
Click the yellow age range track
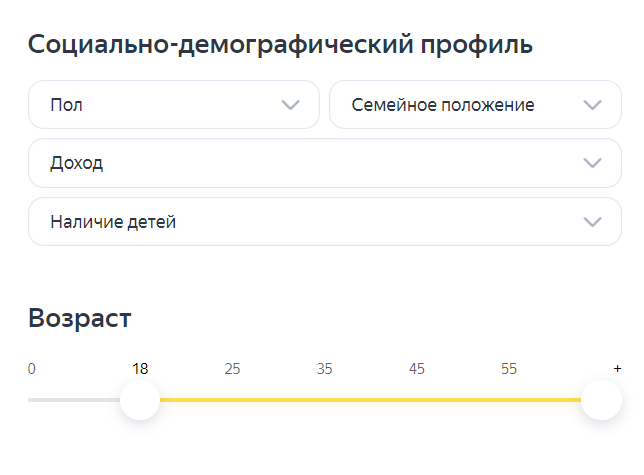click(370, 400)
